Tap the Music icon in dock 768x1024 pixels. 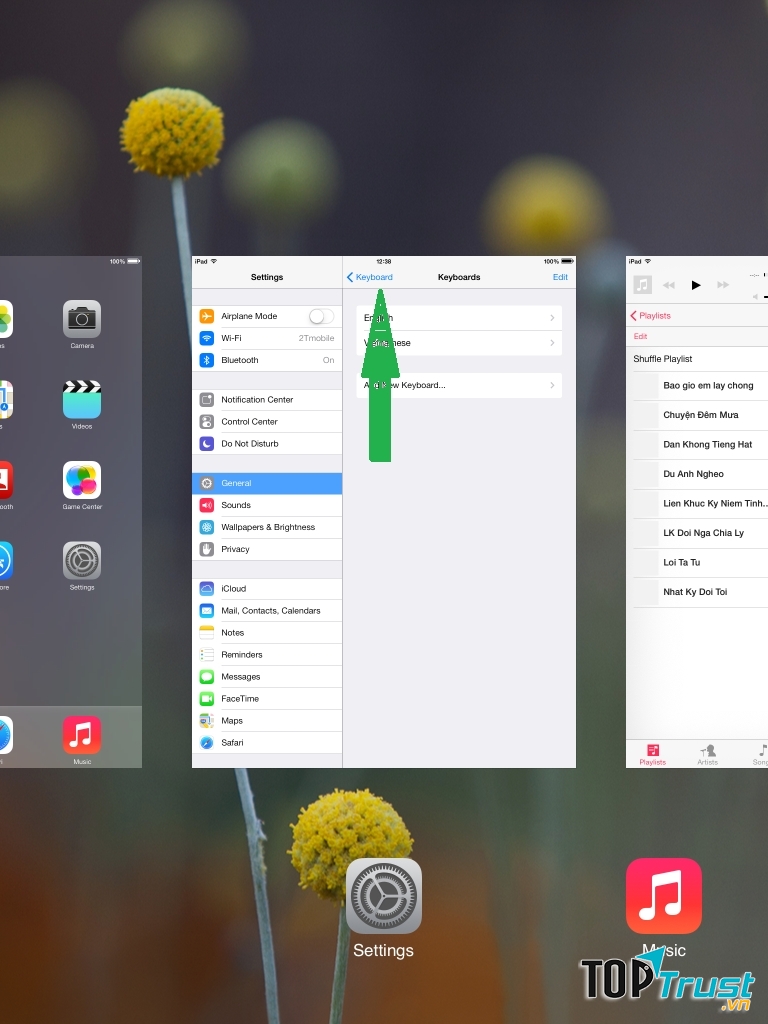82,734
